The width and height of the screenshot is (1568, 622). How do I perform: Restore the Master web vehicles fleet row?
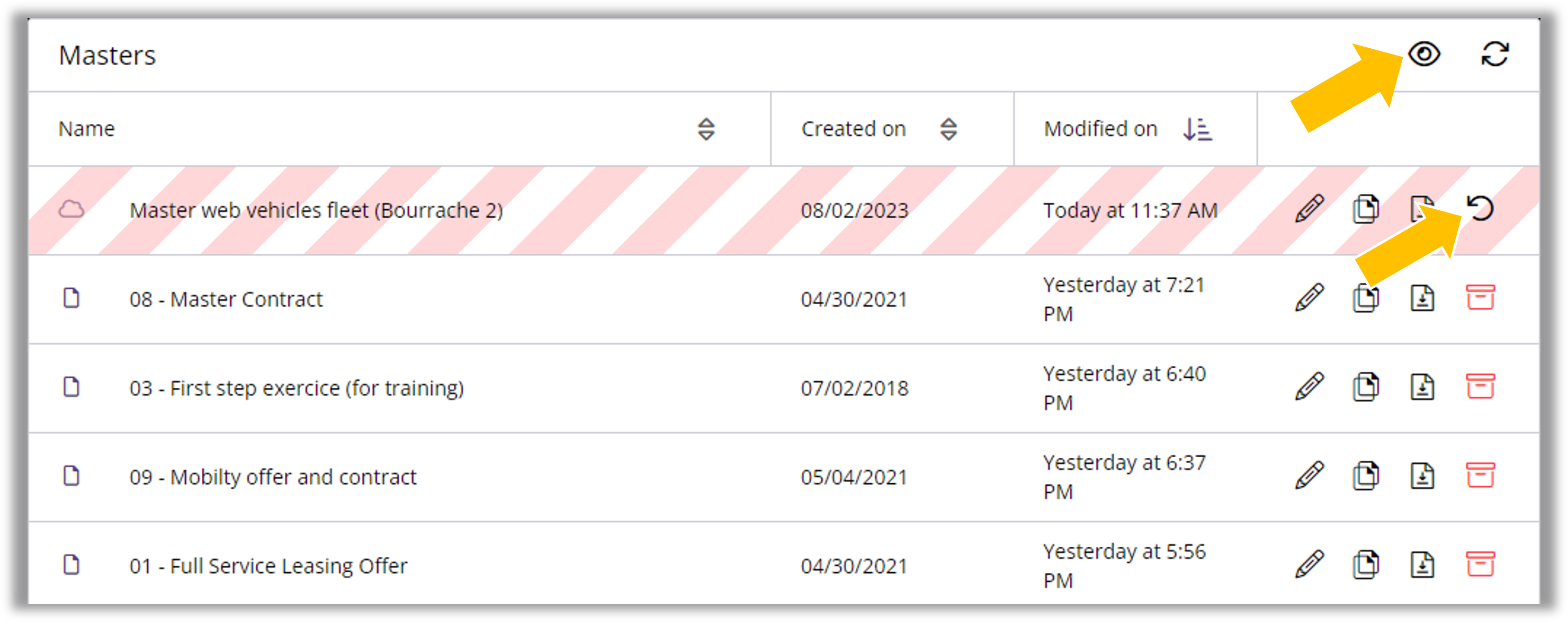pyautogui.click(x=1480, y=208)
